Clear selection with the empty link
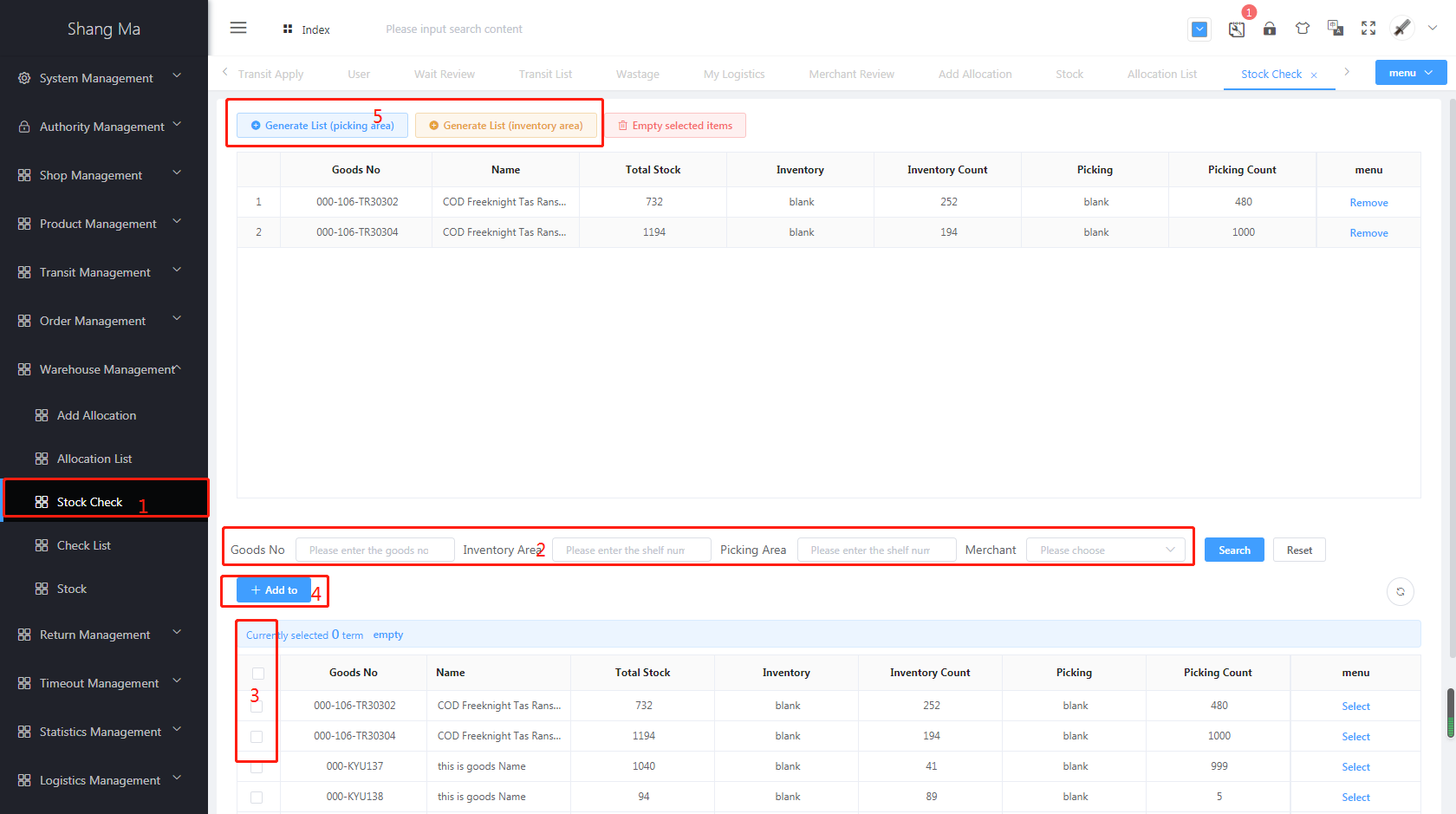 tap(388, 635)
